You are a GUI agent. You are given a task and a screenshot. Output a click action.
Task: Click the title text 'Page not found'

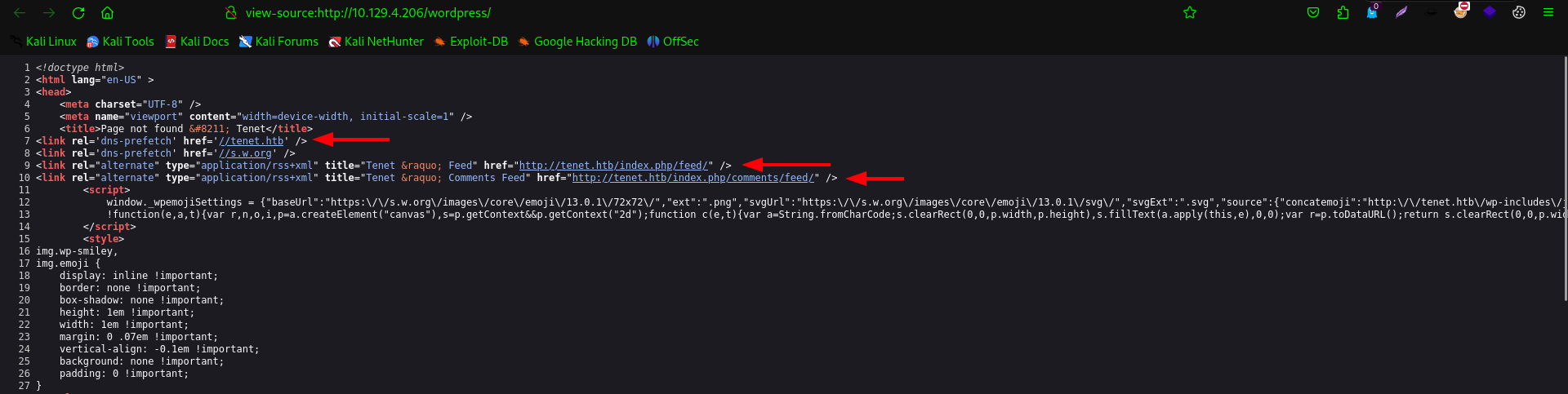coord(142,129)
